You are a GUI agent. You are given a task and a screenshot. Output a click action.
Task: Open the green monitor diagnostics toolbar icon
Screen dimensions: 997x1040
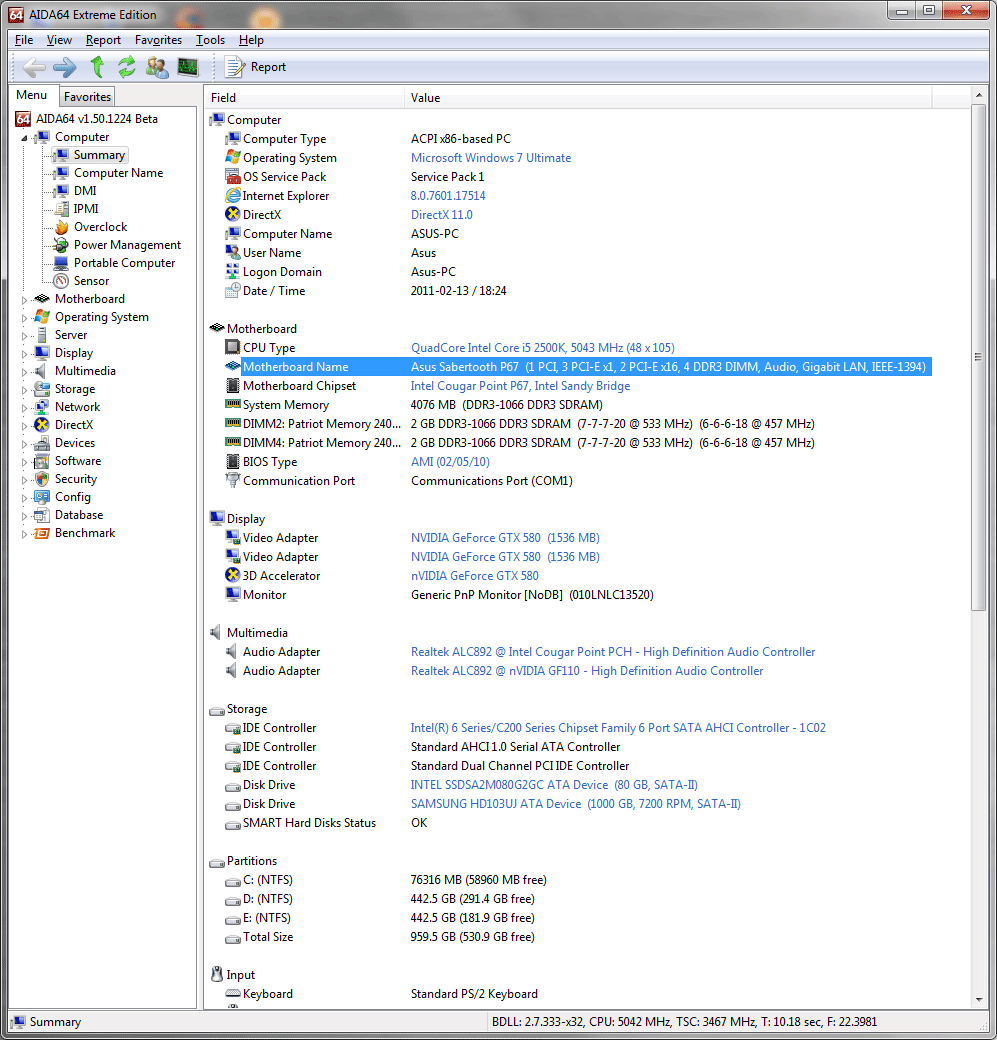tap(188, 67)
